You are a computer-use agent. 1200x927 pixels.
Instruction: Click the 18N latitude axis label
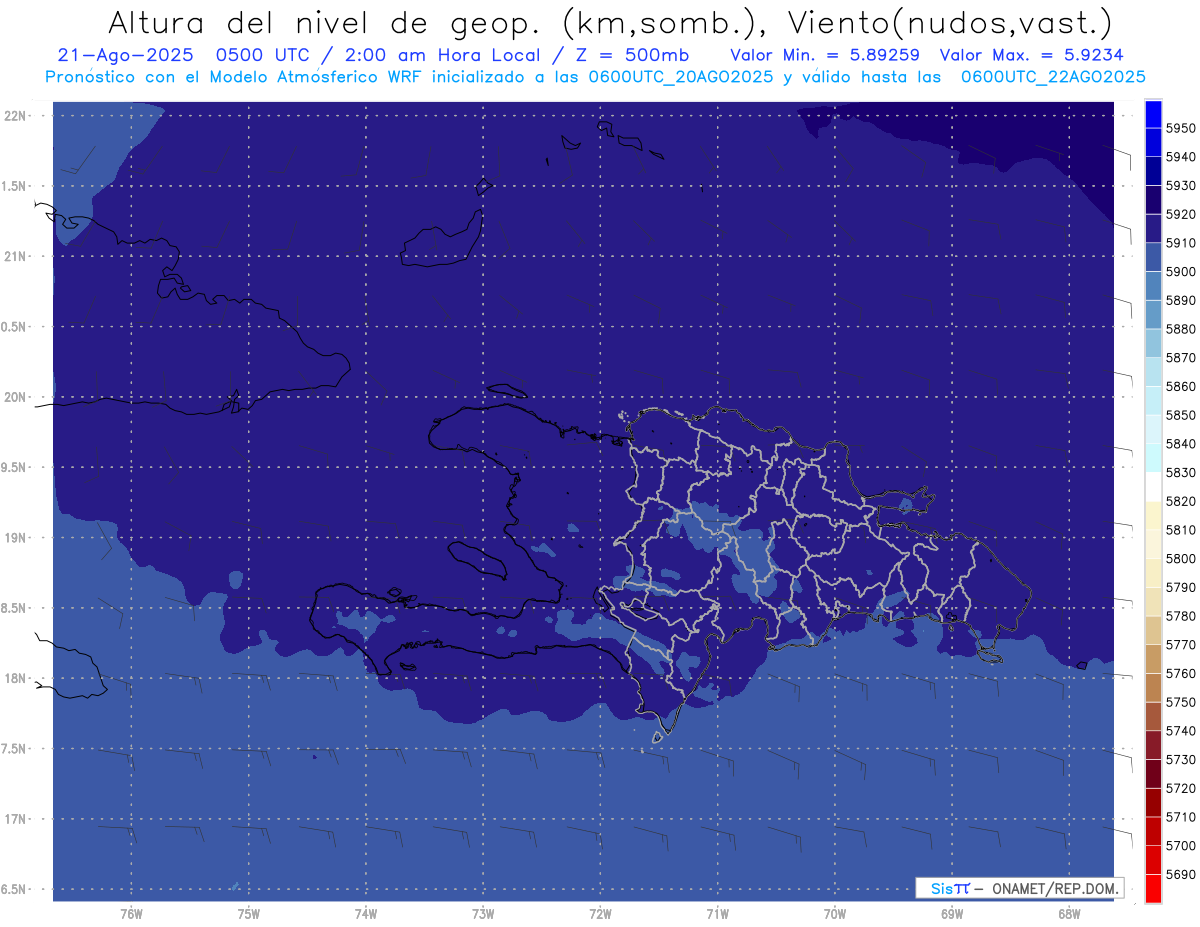(x=17, y=678)
